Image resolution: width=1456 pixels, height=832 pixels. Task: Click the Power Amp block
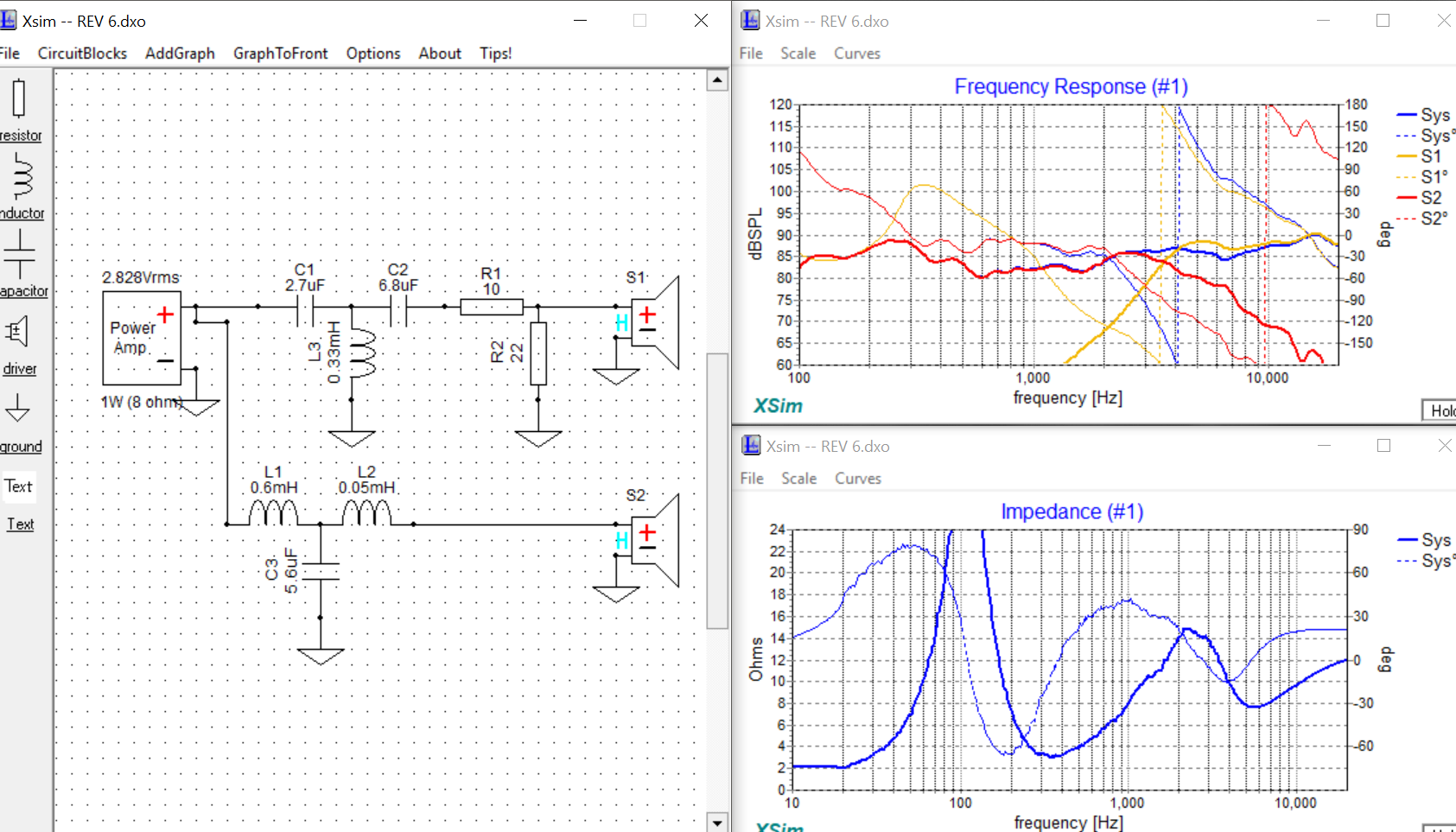click(x=142, y=338)
